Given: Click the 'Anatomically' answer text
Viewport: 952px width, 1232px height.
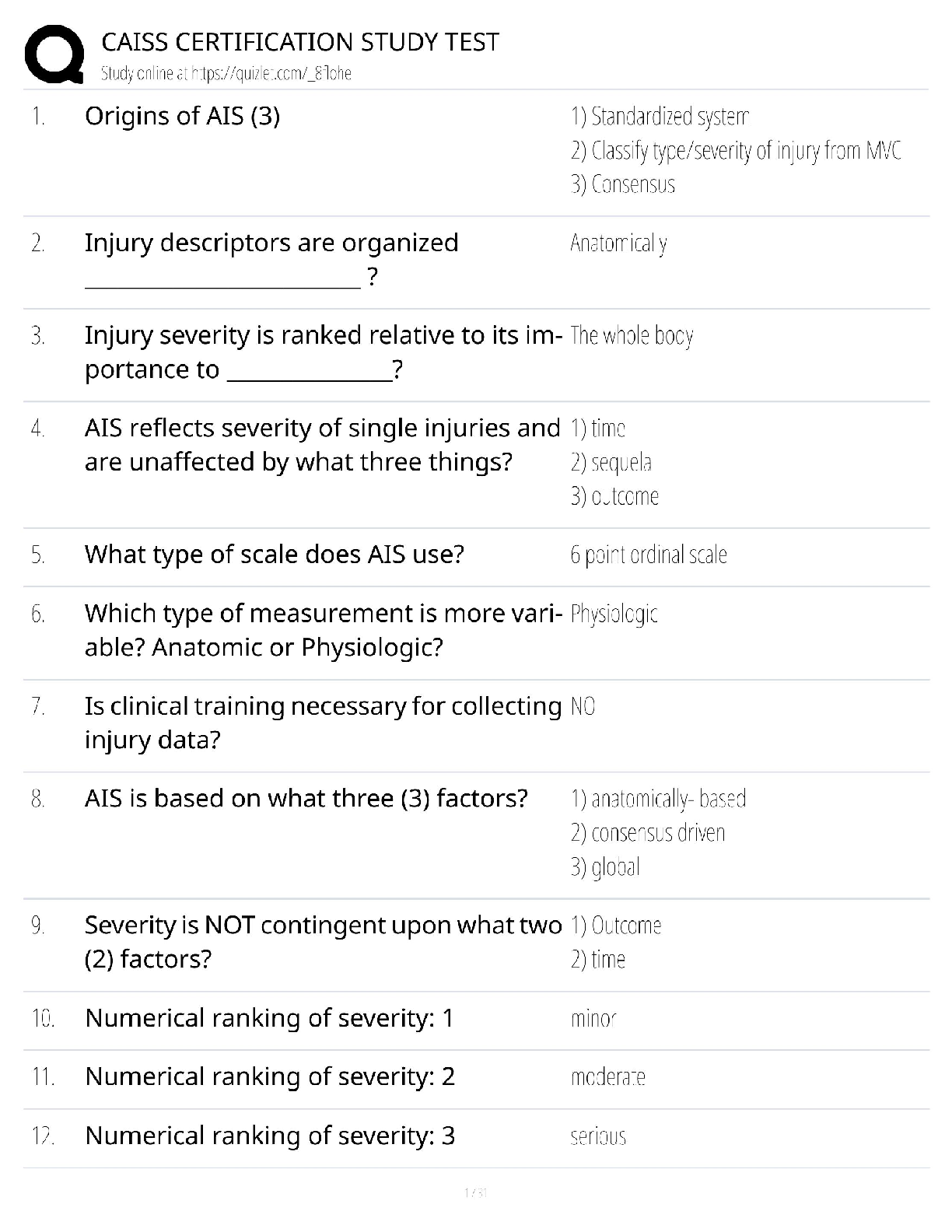Looking at the screenshot, I should [618, 243].
